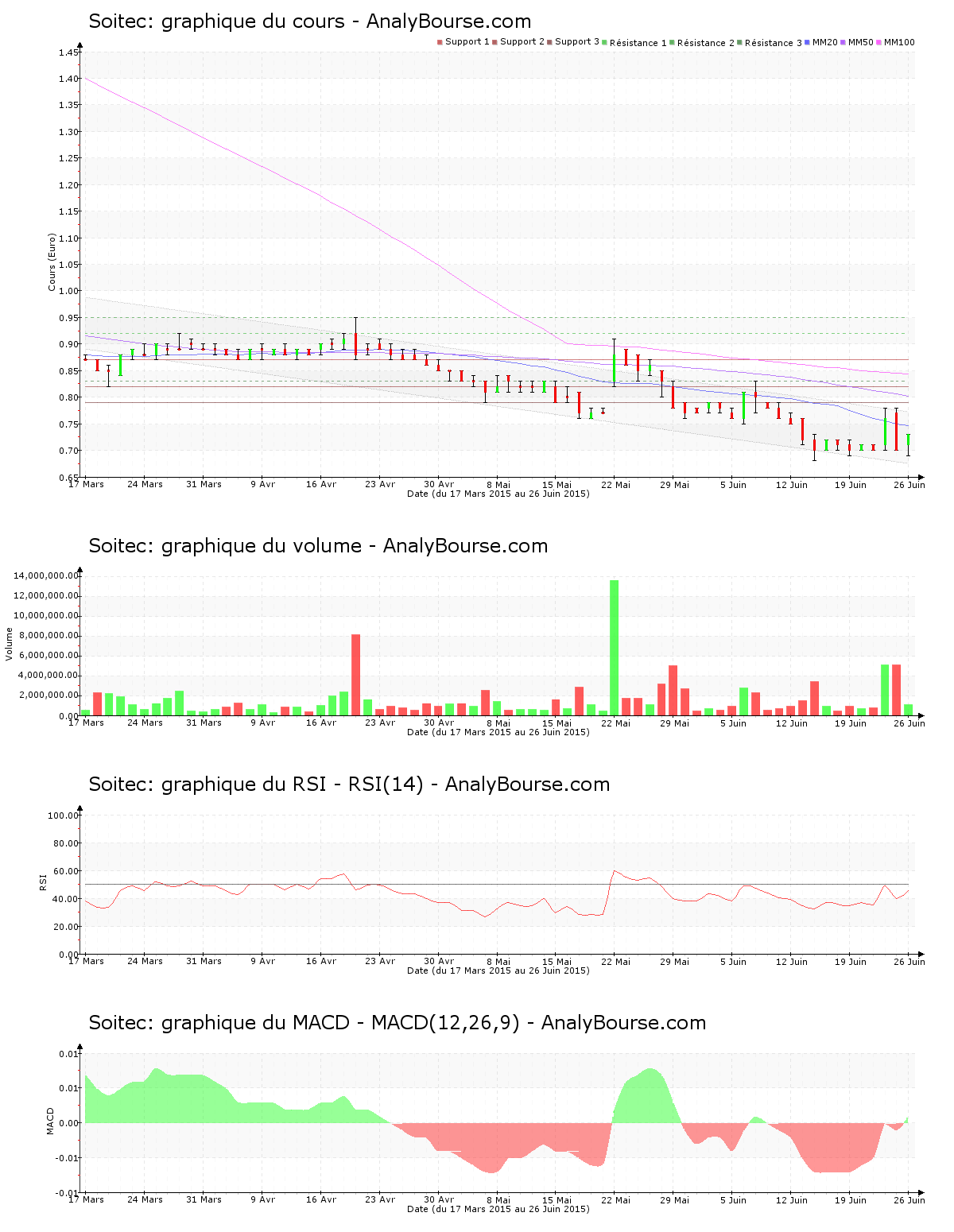Select the Résistance 2 legend label

click(706, 42)
